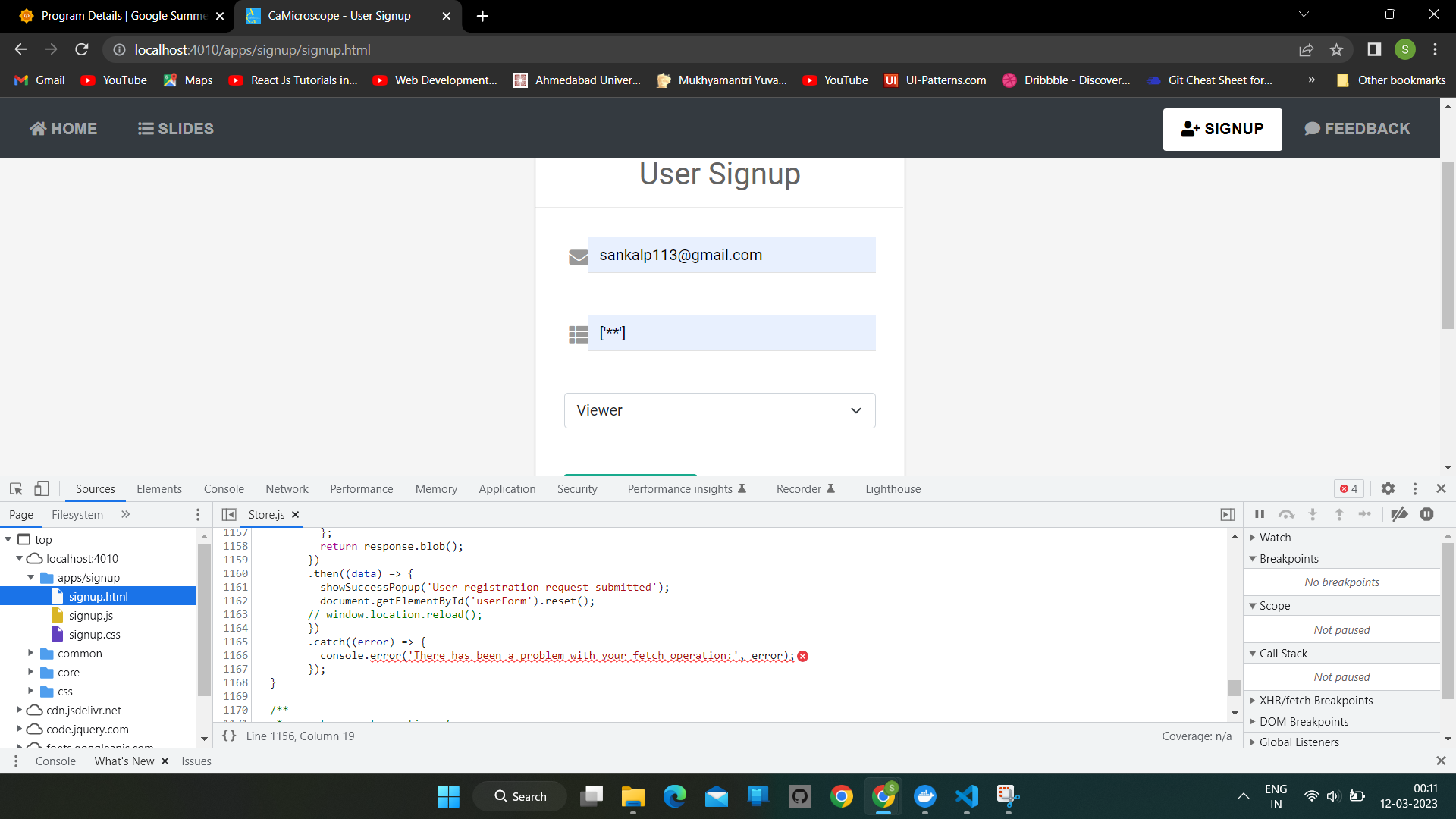Viewport: 1456px width, 819px height.
Task: Click the inspect element picker icon
Action: [x=16, y=489]
